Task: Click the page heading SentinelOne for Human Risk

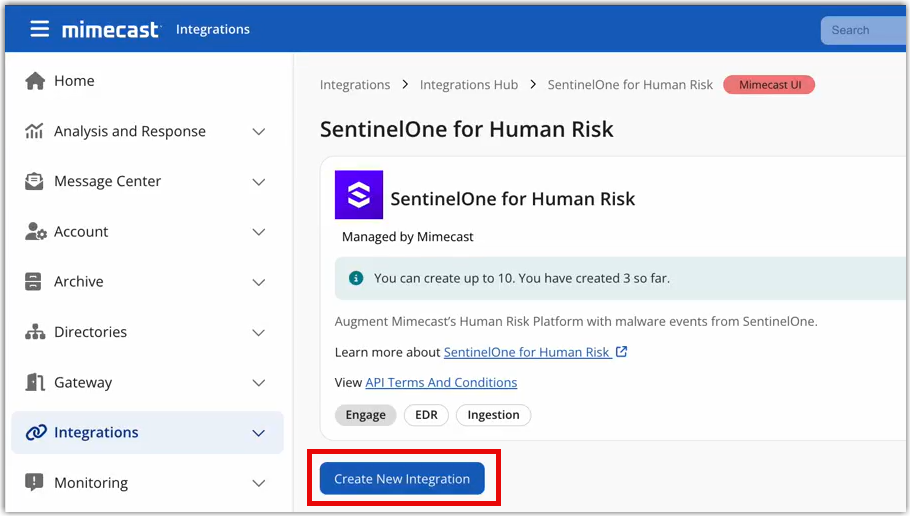Action: pyautogui.click(x=467, y=129)
